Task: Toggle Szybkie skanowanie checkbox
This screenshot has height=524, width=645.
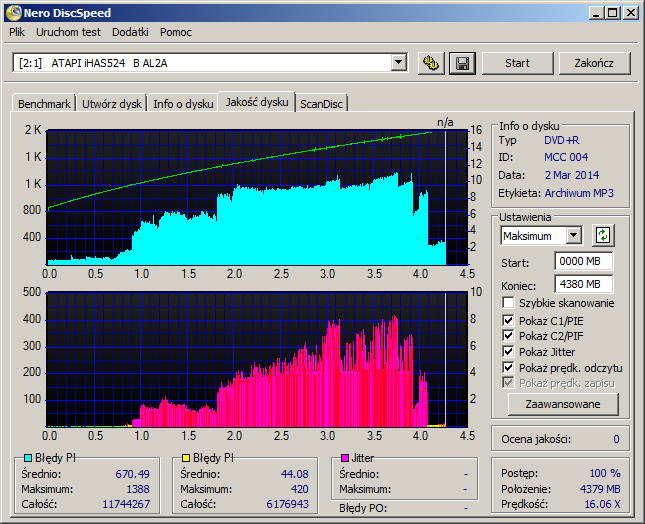Action: tap(508, 303)
